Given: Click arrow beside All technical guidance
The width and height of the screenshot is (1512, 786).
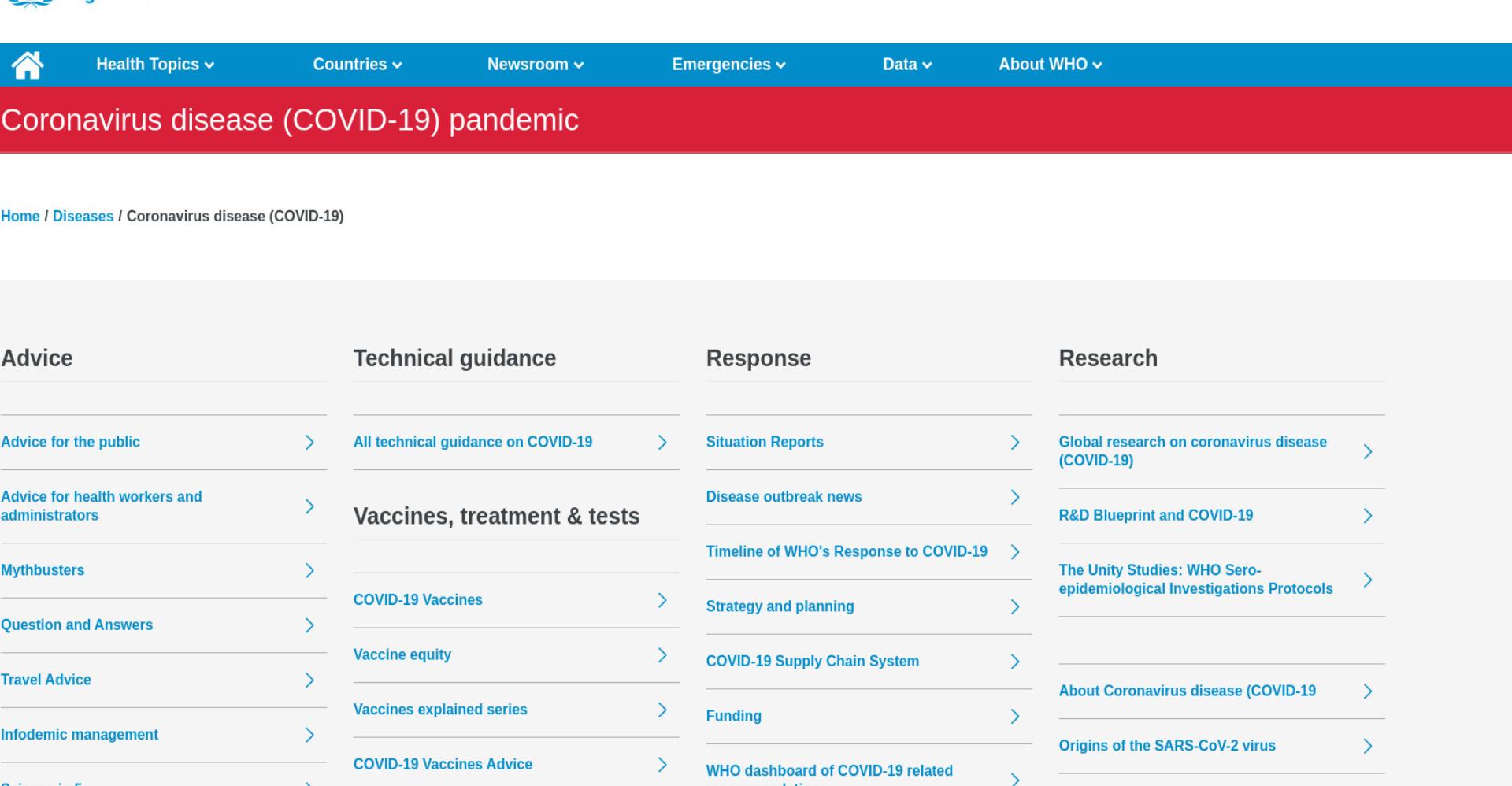Looking at the screenshot, I should click(662, 443).
